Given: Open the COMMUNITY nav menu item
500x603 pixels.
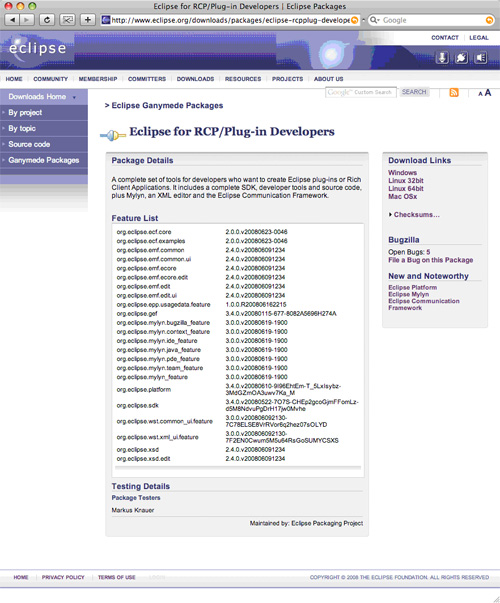Looking at the screenshot, I should (50, 79).
